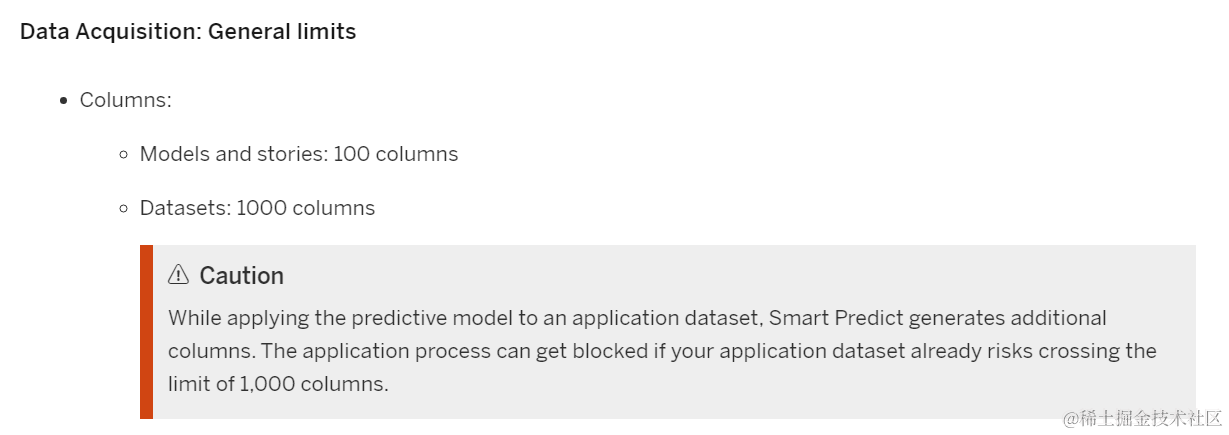Click the word General in the heading
The image size is (1229, 435).
(x=246, y=31)
